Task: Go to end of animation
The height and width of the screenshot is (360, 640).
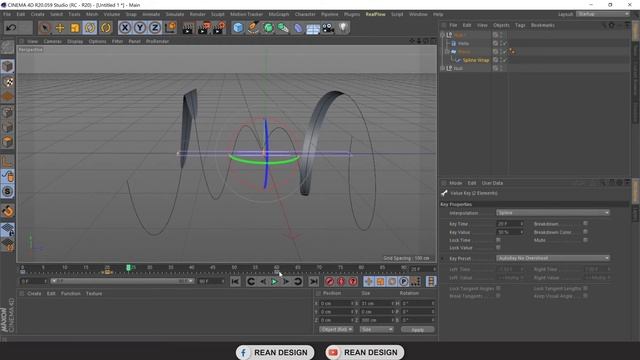Action: click(x=313, y=281)
